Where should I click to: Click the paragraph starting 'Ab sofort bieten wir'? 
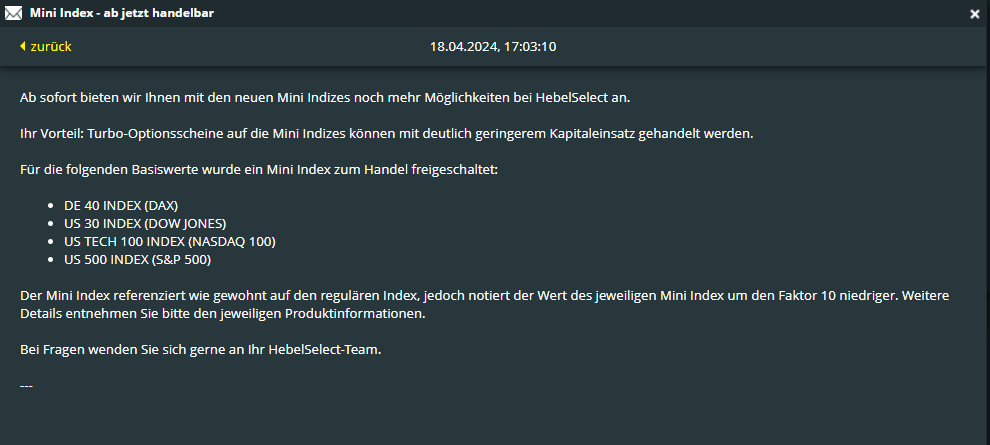[x=325, y=97]
